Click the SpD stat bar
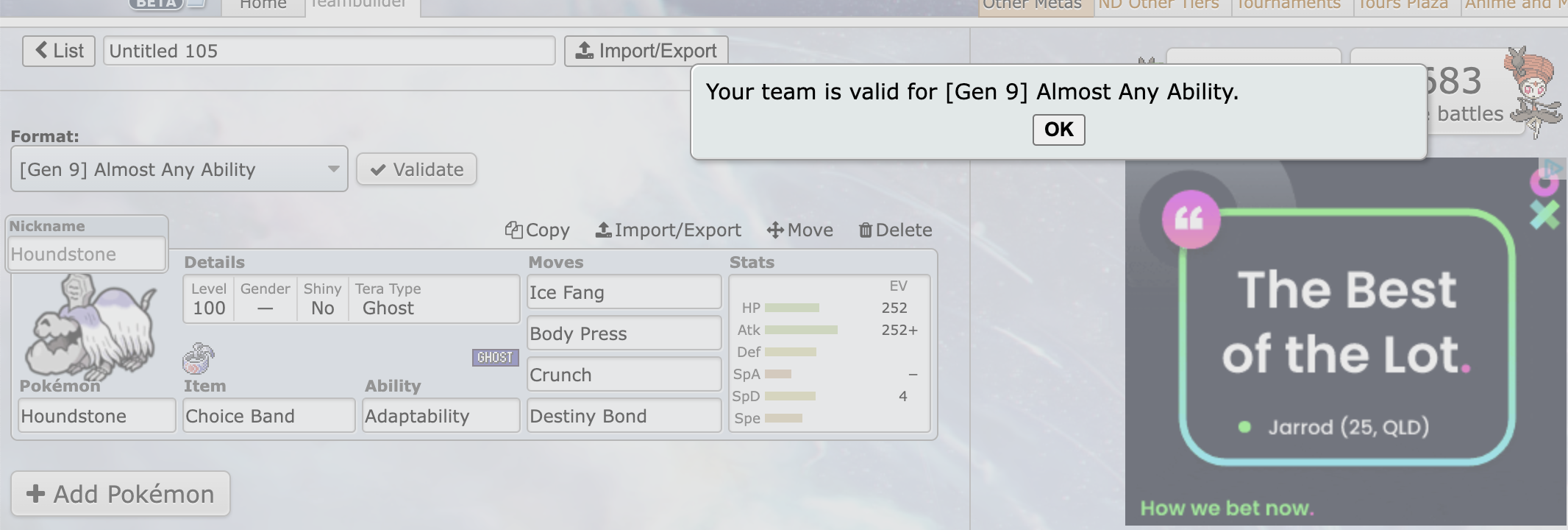Image resolution: width=1568 pixels, height=530 pixels. pyautogui.click(x=790, y=396)
